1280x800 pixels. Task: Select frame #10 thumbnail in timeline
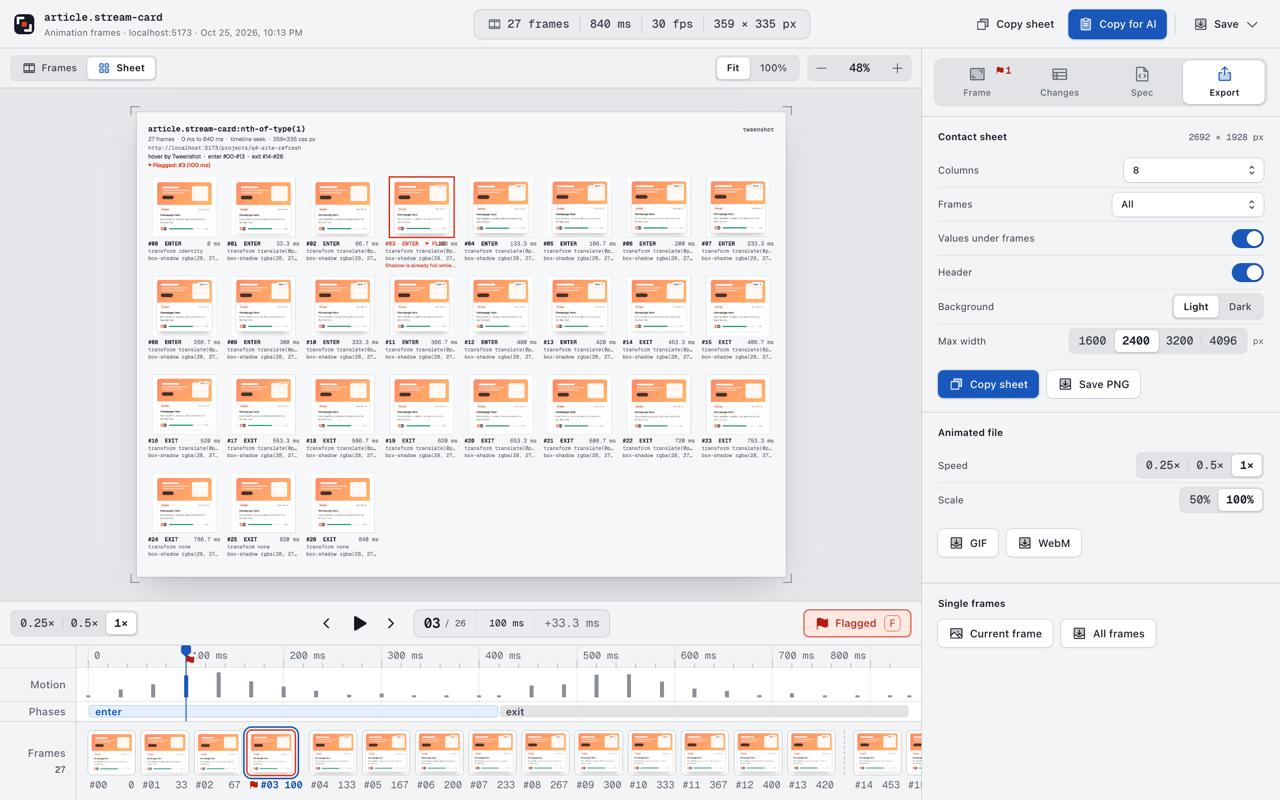653,754
